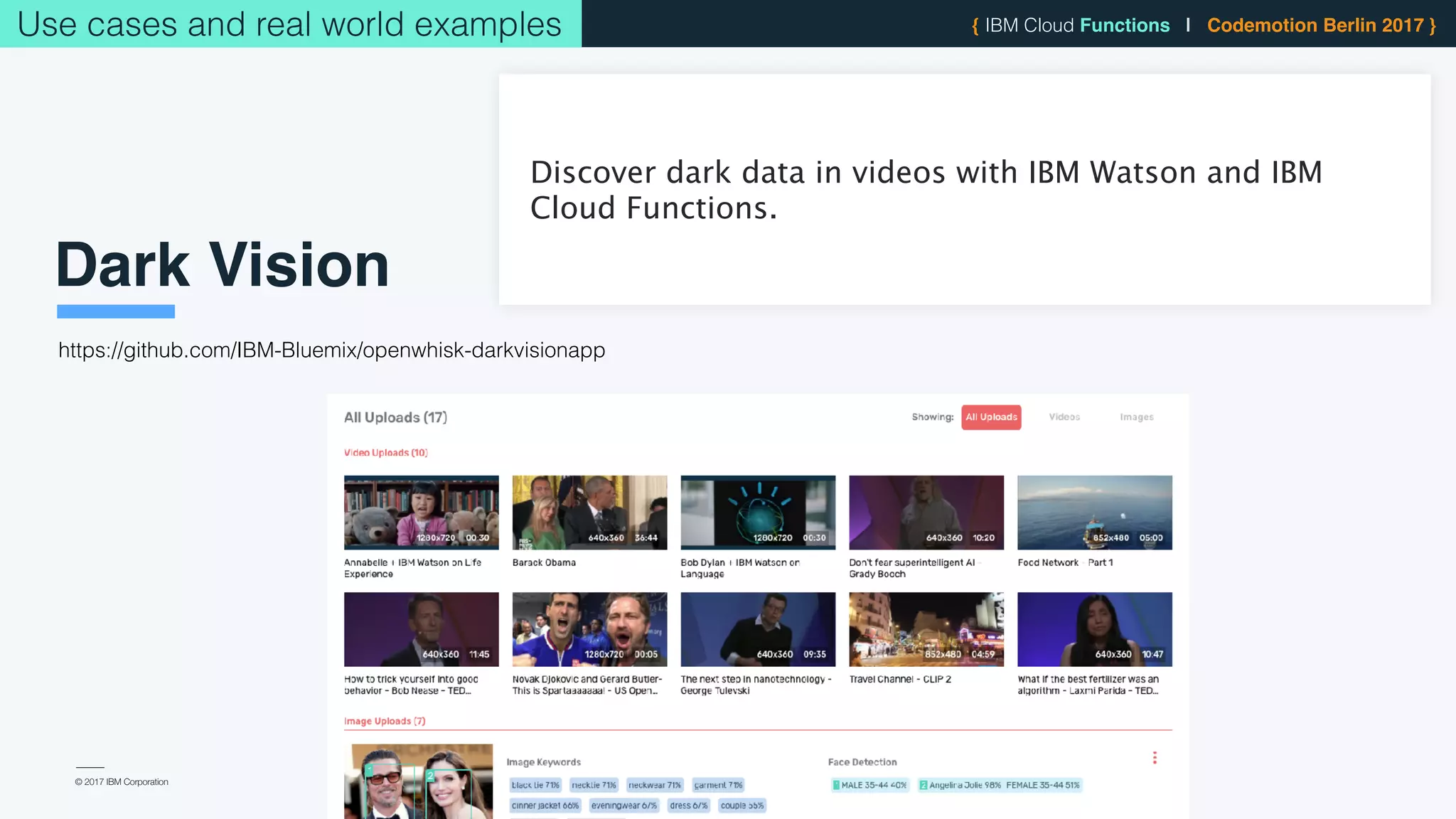Open the Bob Dylan IBM Watson thumbnail
This screenshot has width=1456, height=819.
758,513
